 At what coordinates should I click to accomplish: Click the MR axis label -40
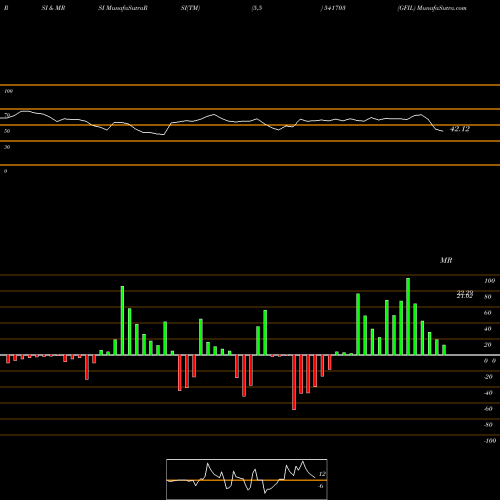pos(488,393)
